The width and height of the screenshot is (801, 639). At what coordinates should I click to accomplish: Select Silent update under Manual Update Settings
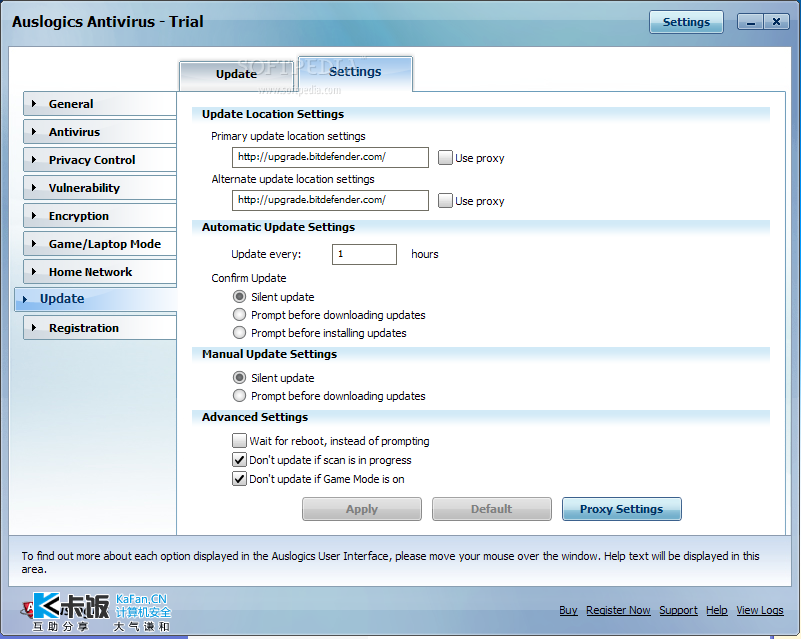[239, 377]
